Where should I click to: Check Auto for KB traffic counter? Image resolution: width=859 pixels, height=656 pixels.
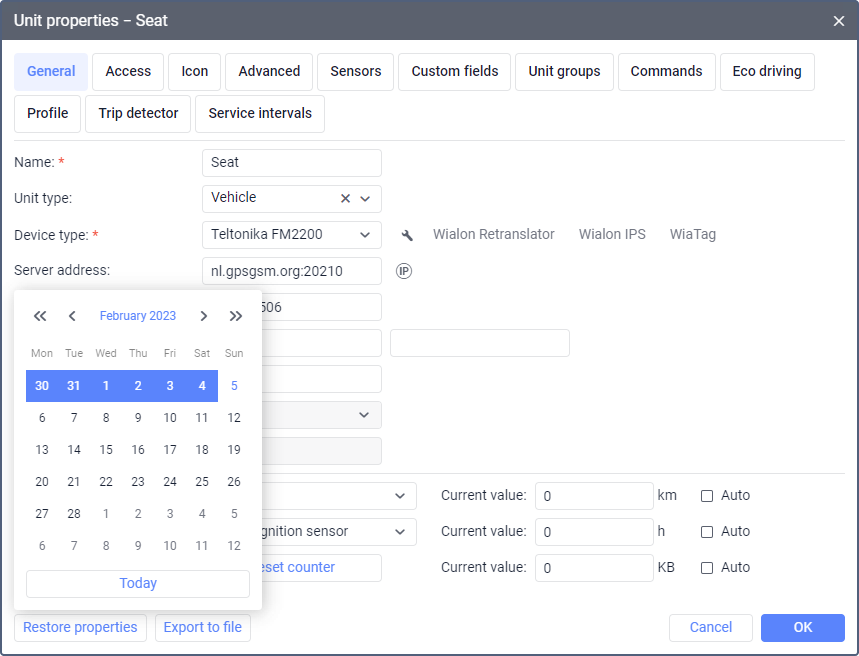point(707,567)
